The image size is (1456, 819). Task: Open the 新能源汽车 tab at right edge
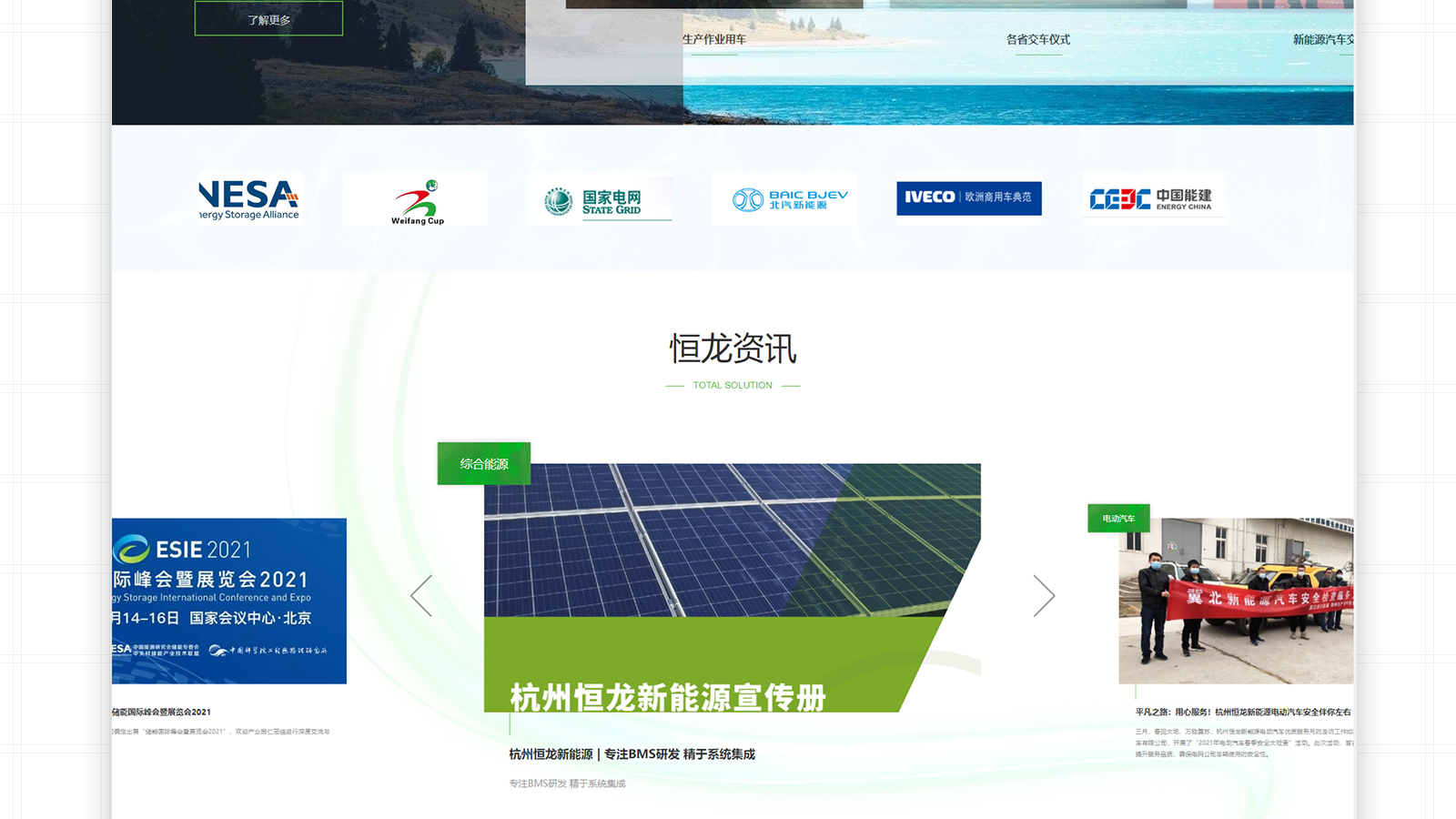click(1323, 39)
